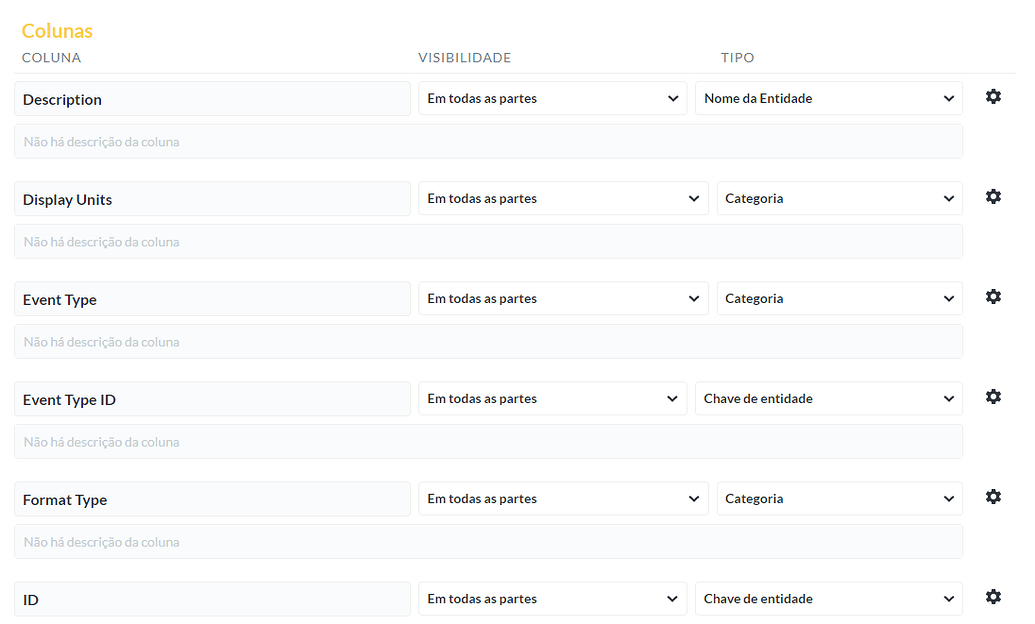Click description field below Description column
The width and height of the screenshot is (1035, 624).
(488, 142)
